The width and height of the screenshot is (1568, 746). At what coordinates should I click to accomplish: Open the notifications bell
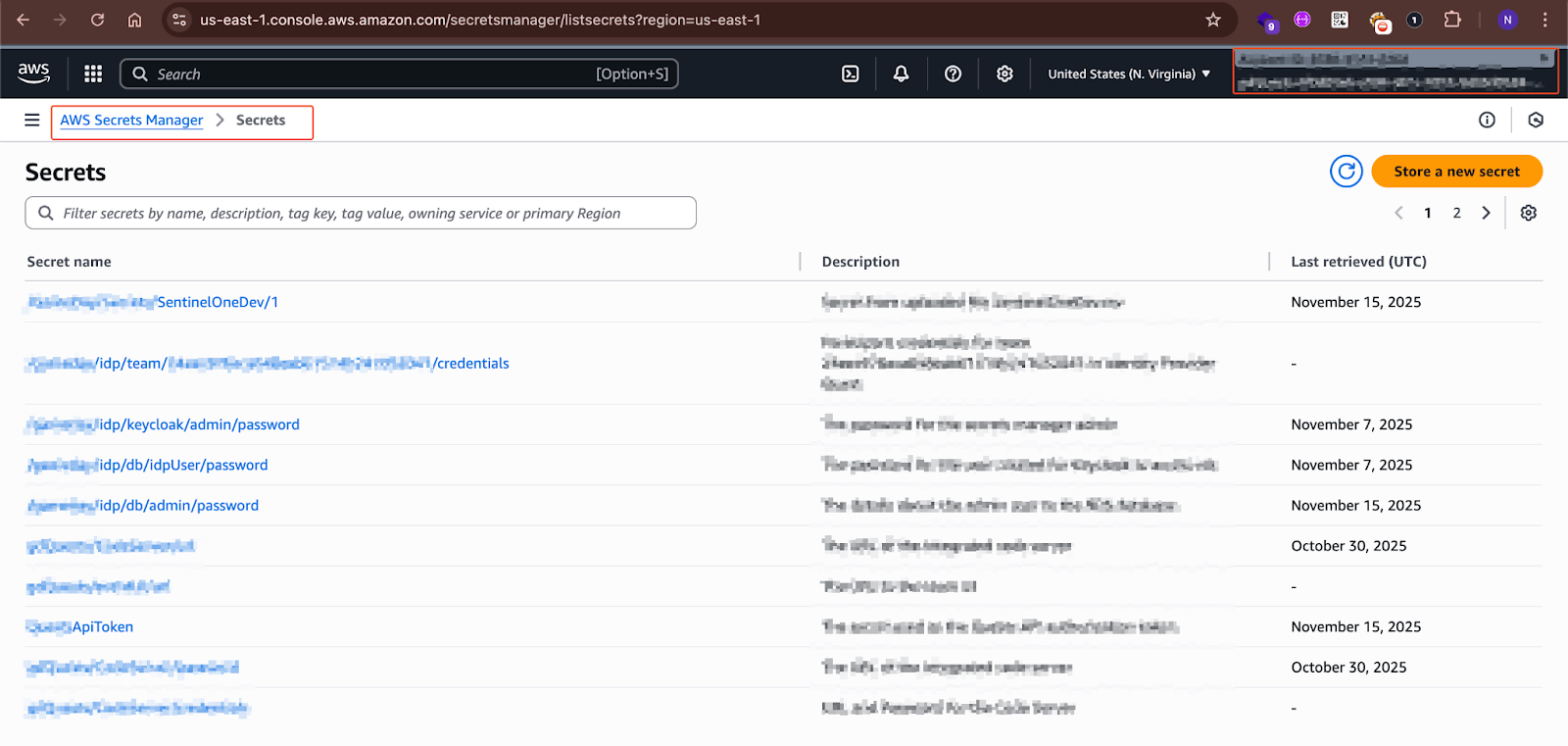click(x=901, y=74)
